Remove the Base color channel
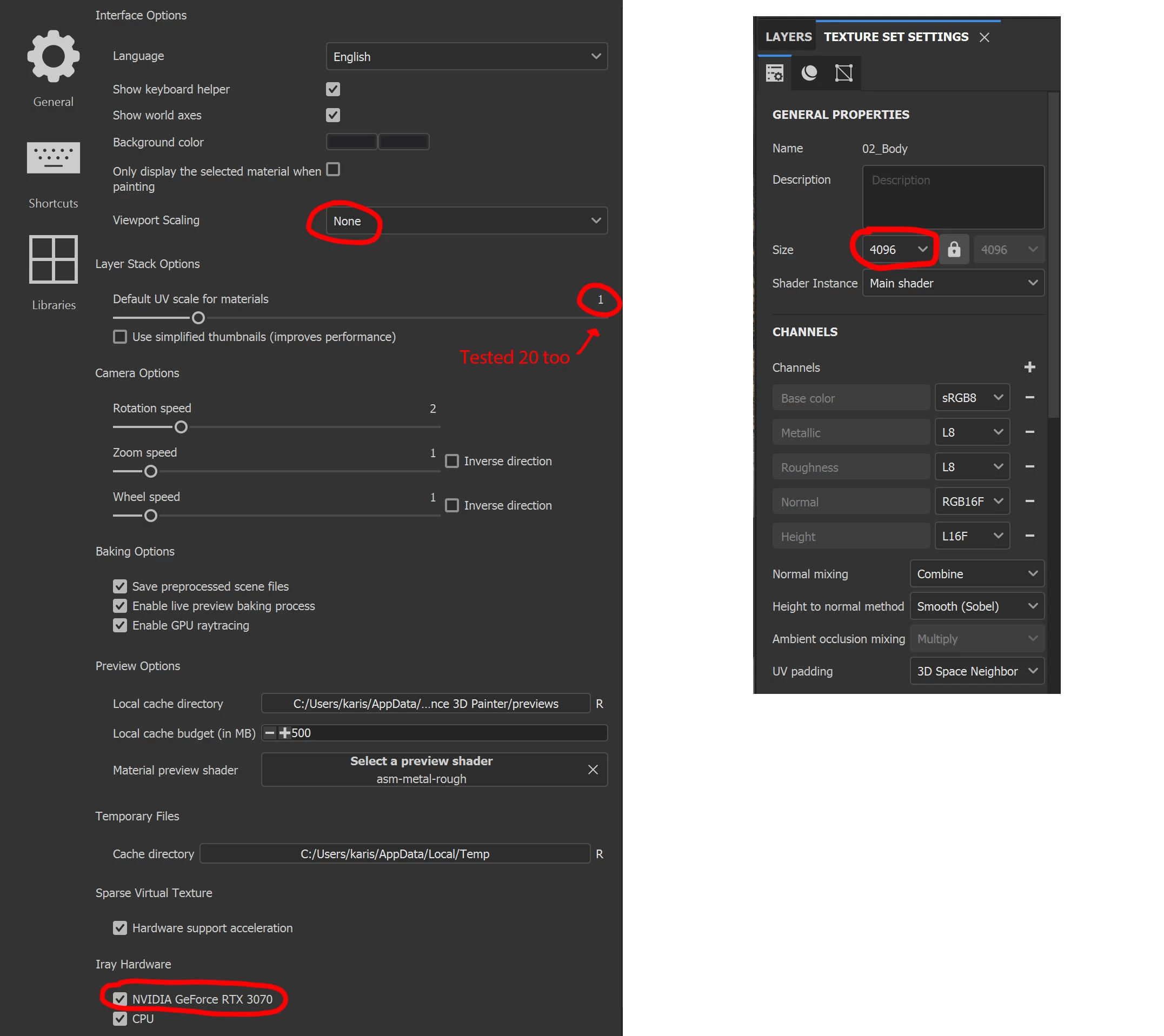Screen dimensions: 1164x1036 click(1029, 397)
